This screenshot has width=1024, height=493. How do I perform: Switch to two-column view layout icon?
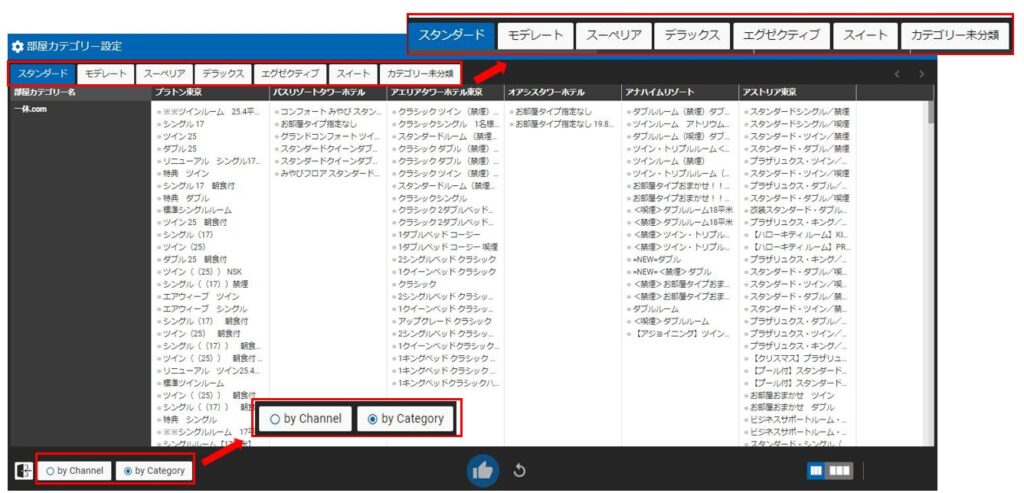click(815, 470)
